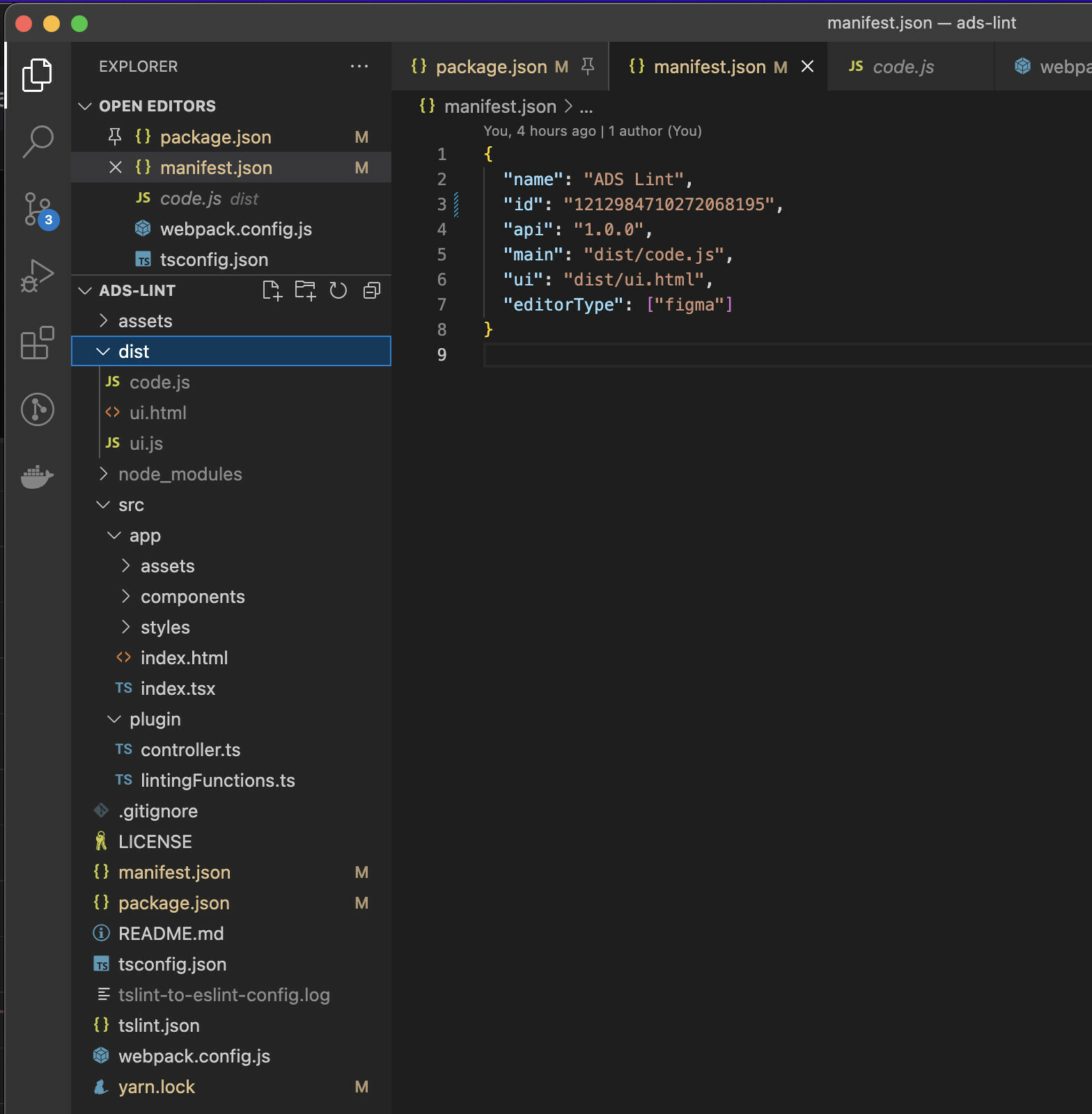Expand the assets folder under app
The width and height of the screenshot is (1092, 1114).
click(x=231, y=566)
